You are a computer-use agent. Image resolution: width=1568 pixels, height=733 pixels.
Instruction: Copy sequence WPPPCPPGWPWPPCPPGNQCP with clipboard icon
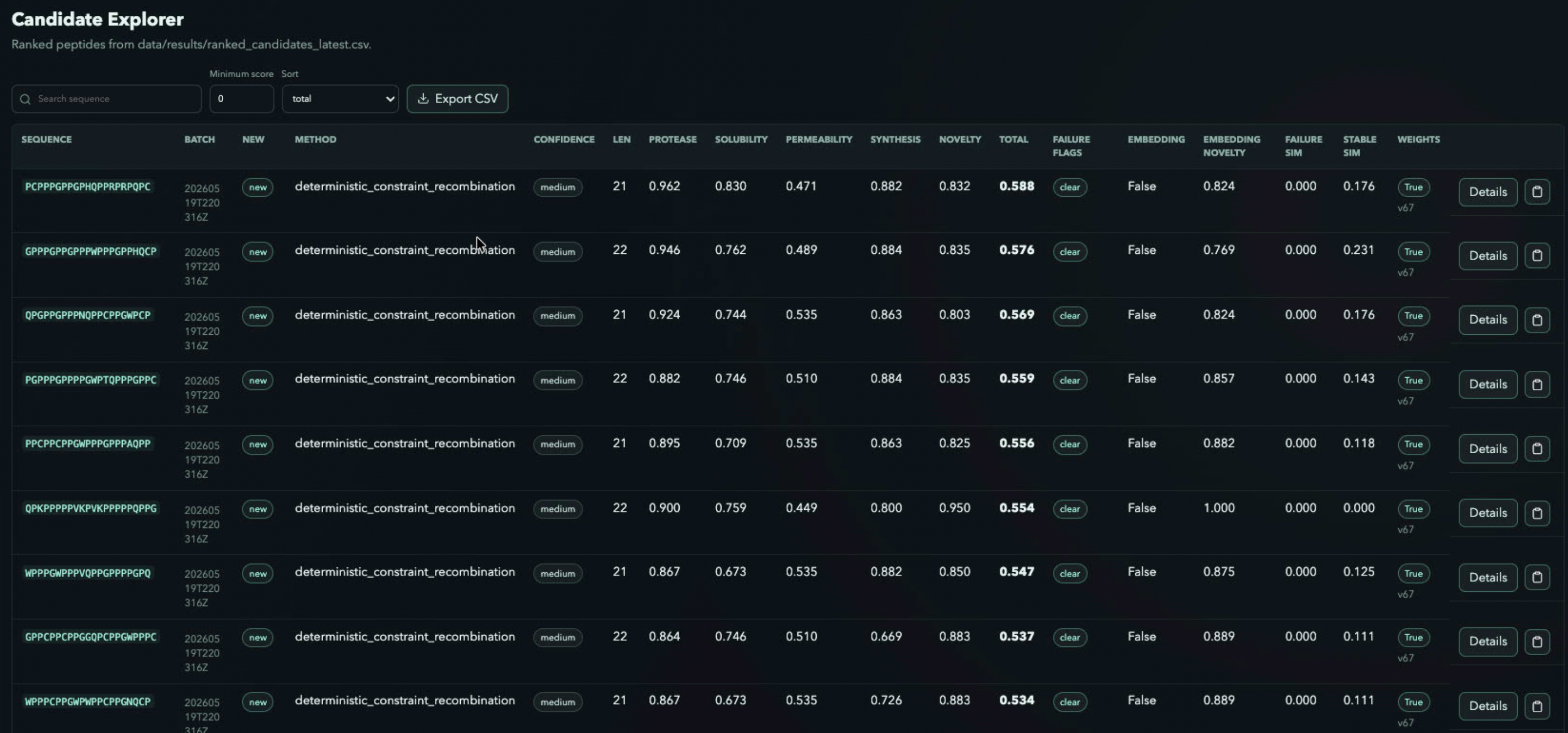(1537, 705)
